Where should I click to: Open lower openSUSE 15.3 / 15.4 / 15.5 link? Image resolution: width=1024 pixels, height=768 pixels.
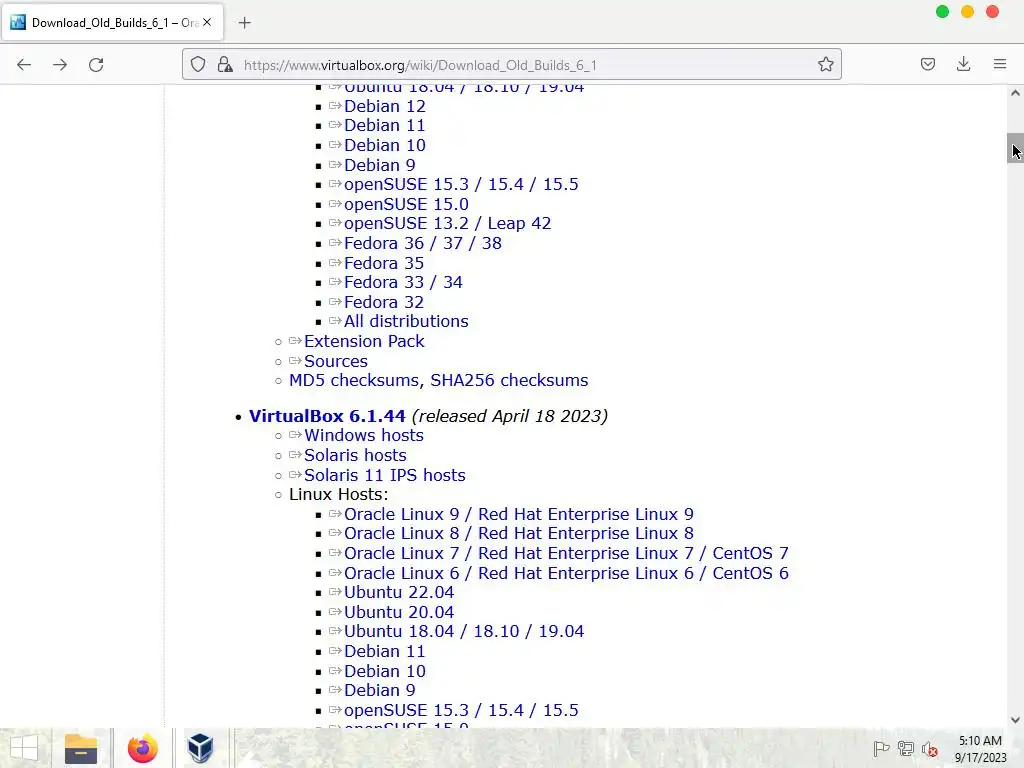point(461,710)
